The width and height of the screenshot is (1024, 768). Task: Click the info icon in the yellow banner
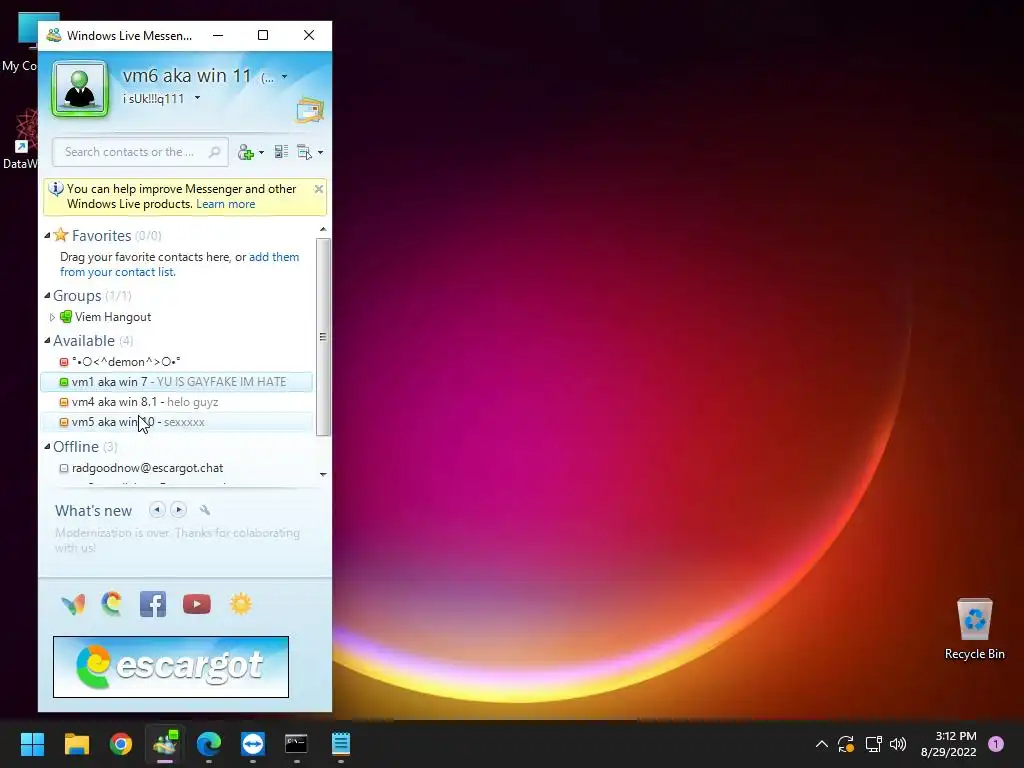pyautogui.click(x=56, y=189)
